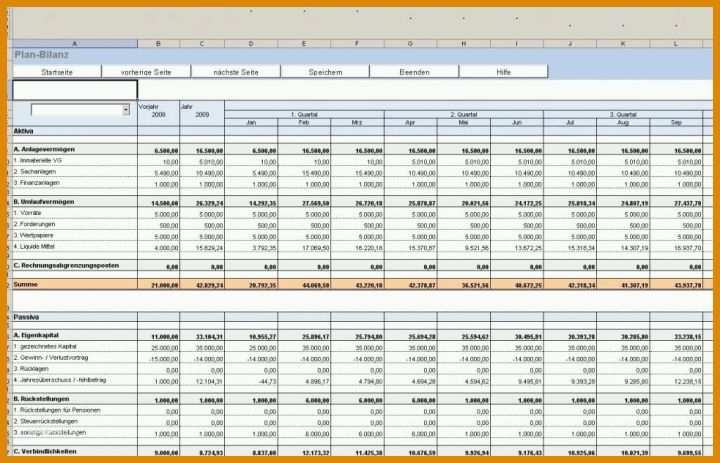Select the A. Eigenkapital row label
The height and width of the screenshot is (463, 720).
pos(36,335)
